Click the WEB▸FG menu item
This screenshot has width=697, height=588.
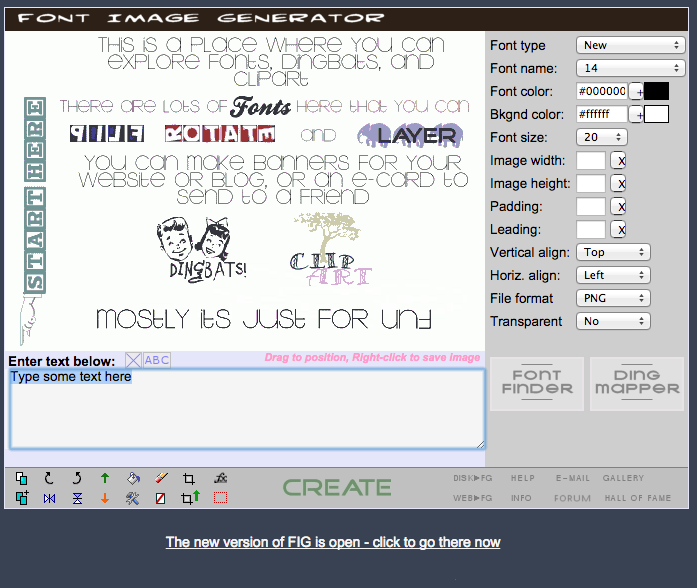473,498
